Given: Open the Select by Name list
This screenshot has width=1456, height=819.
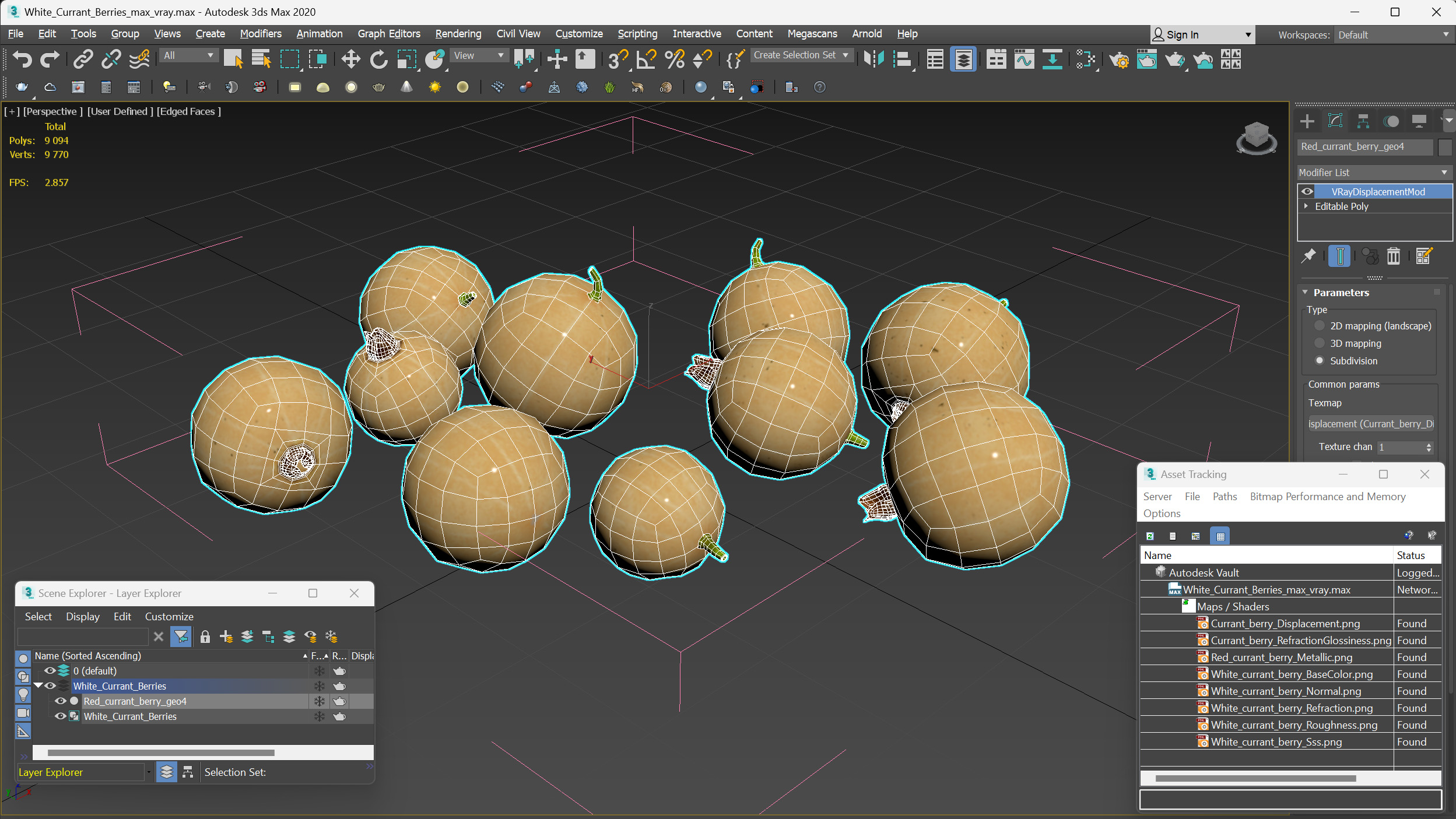Looking at the screenshot, I should click(x=261, y=59).
